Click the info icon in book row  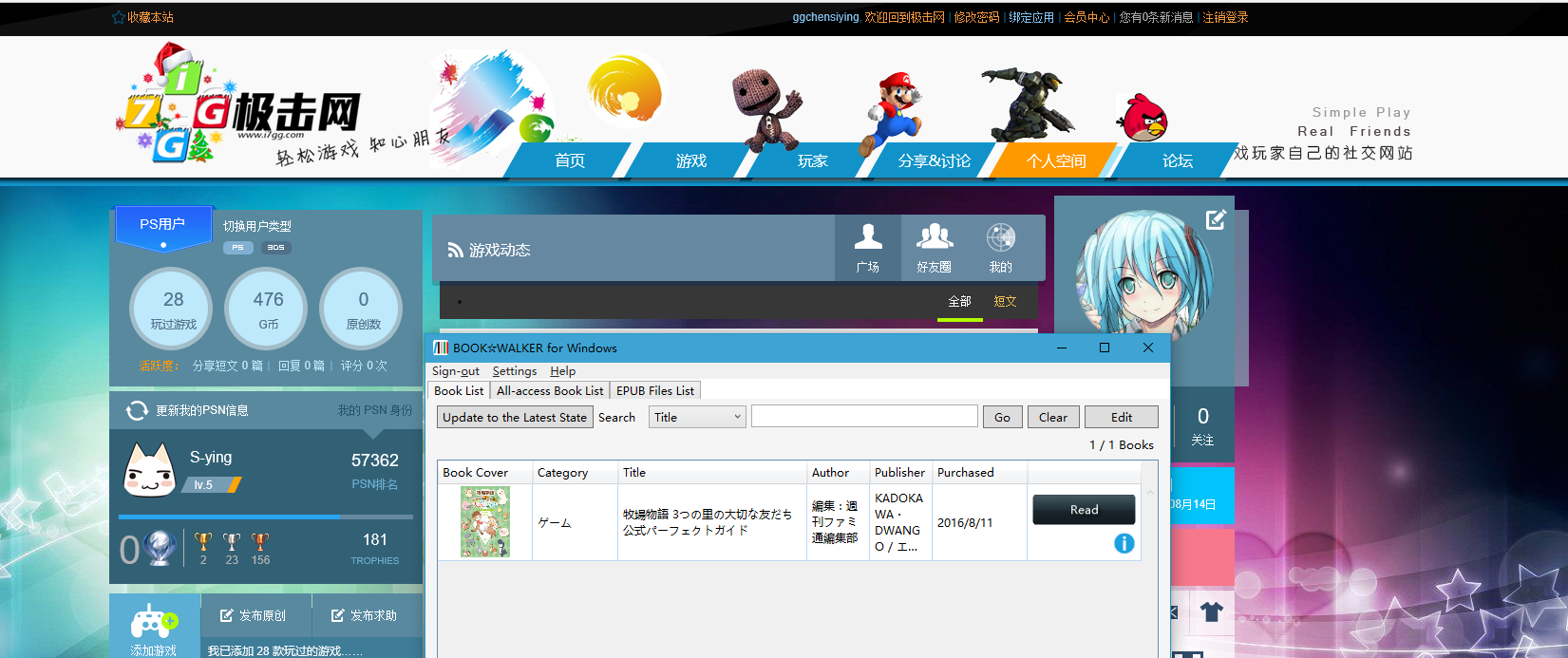[1124, 543]
